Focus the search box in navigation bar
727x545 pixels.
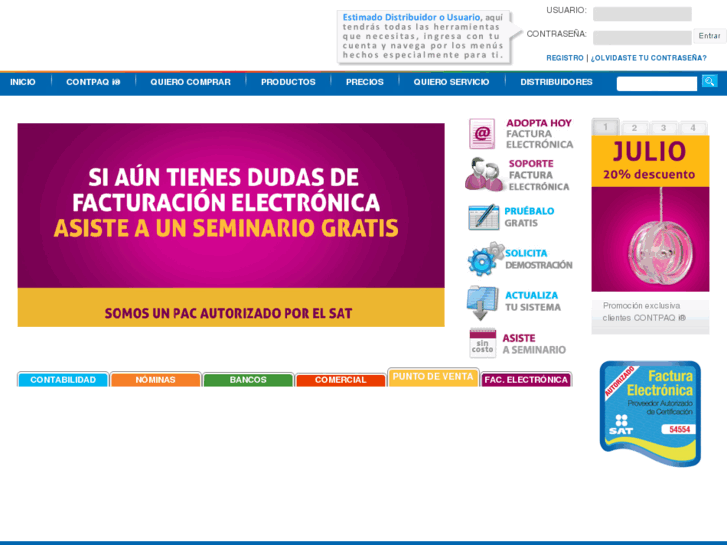(657, 83)
